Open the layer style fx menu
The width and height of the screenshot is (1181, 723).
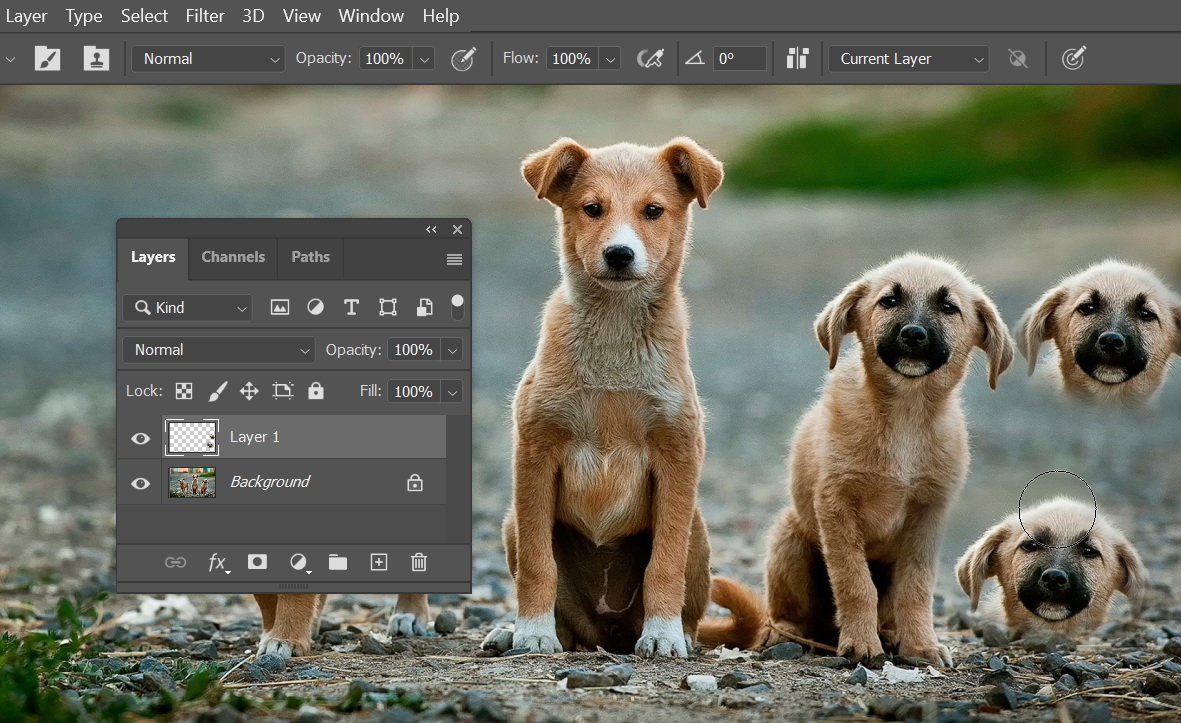pos(218,562)
